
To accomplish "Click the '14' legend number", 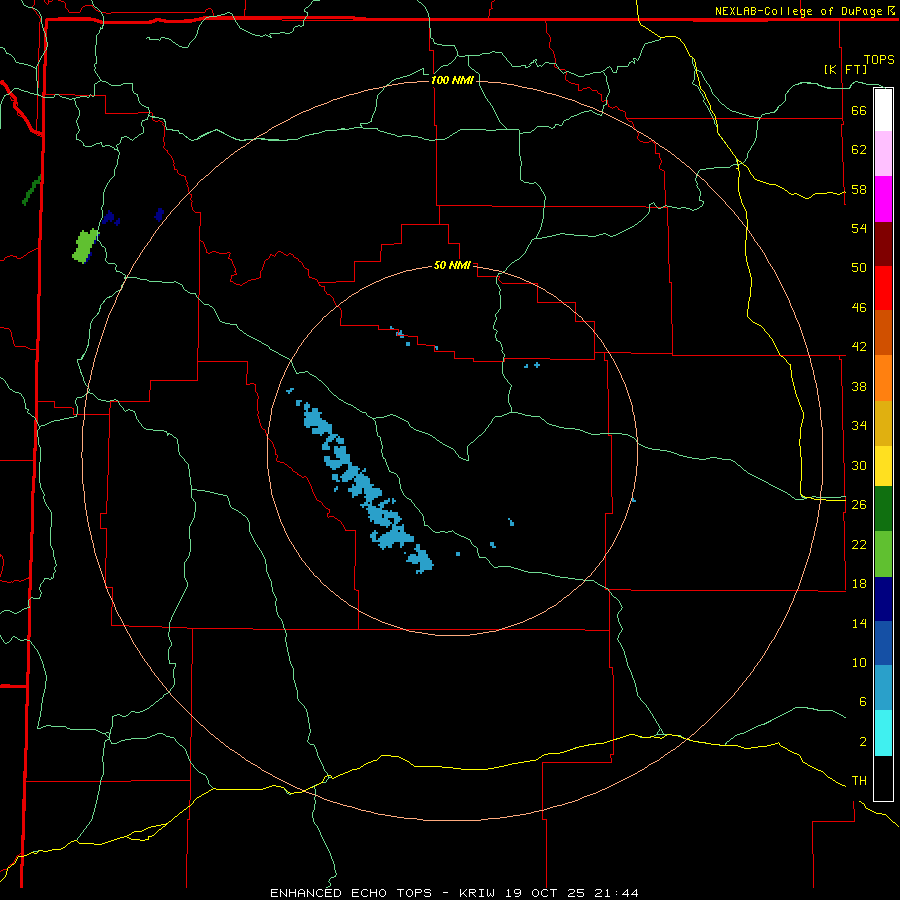I will click(859, 623).
